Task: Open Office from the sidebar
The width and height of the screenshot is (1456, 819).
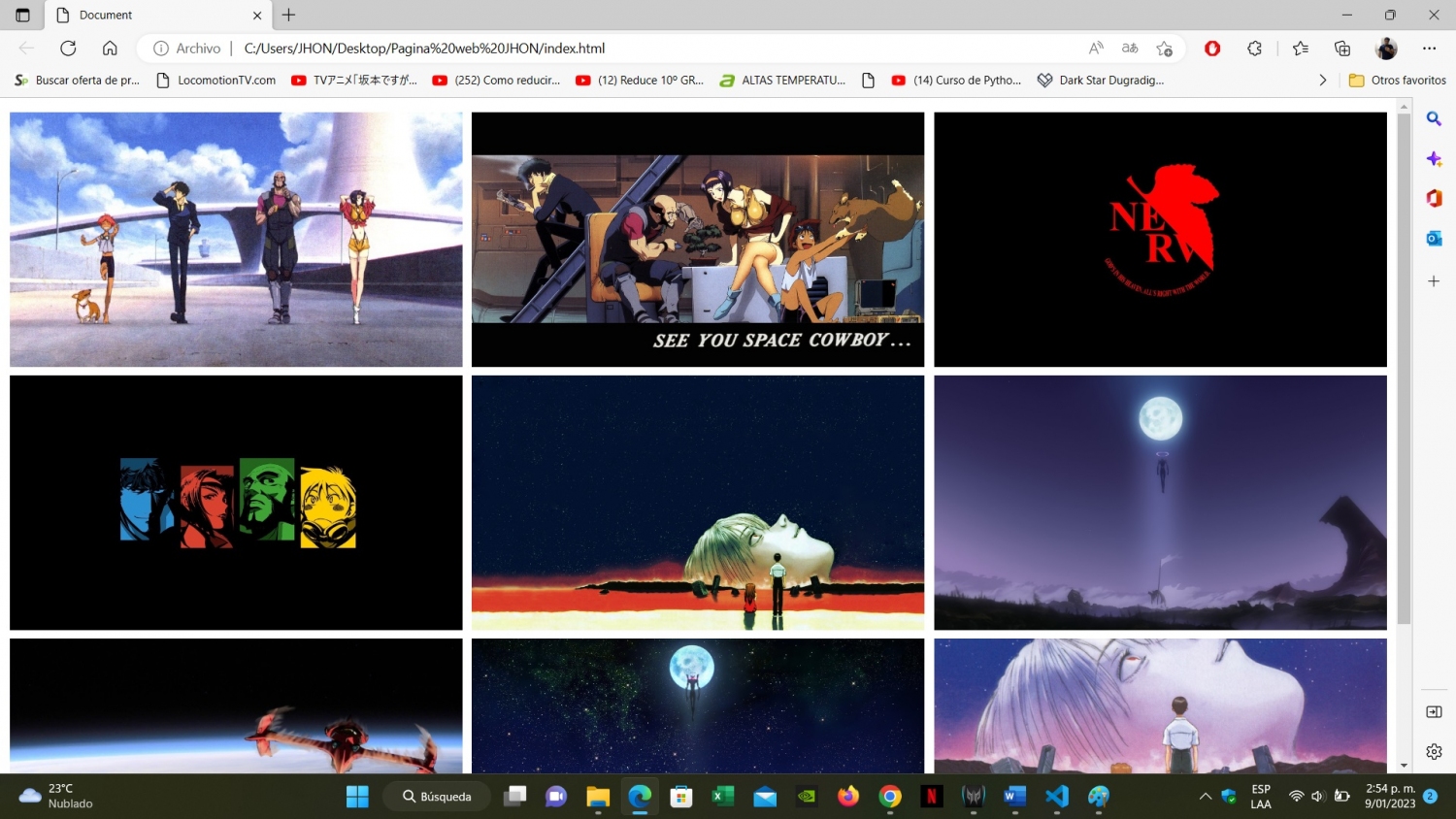Action: [1434, 198]
